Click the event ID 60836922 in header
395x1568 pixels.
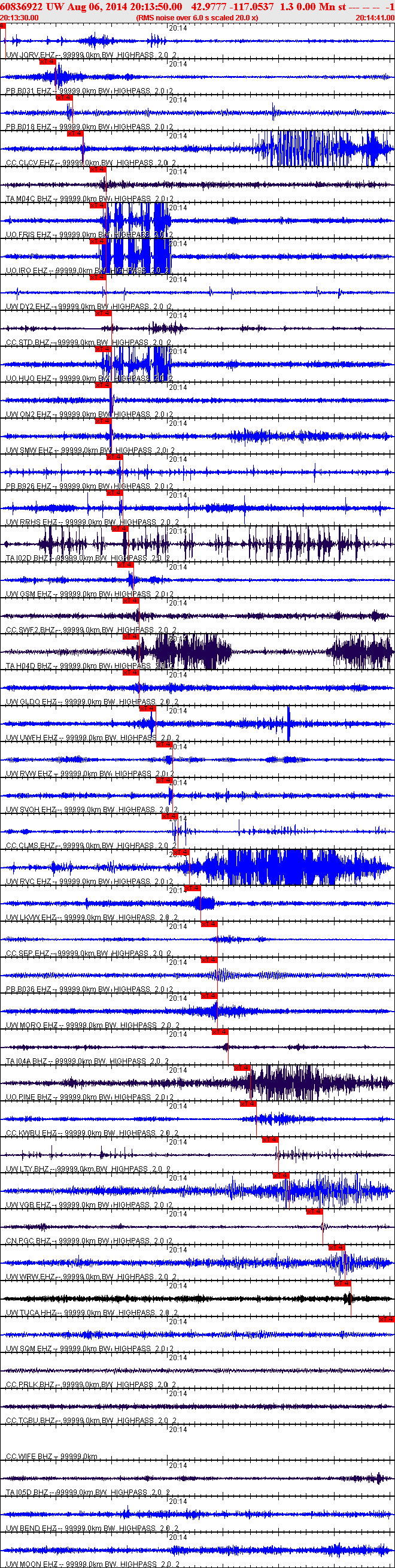tap(22, 6)
